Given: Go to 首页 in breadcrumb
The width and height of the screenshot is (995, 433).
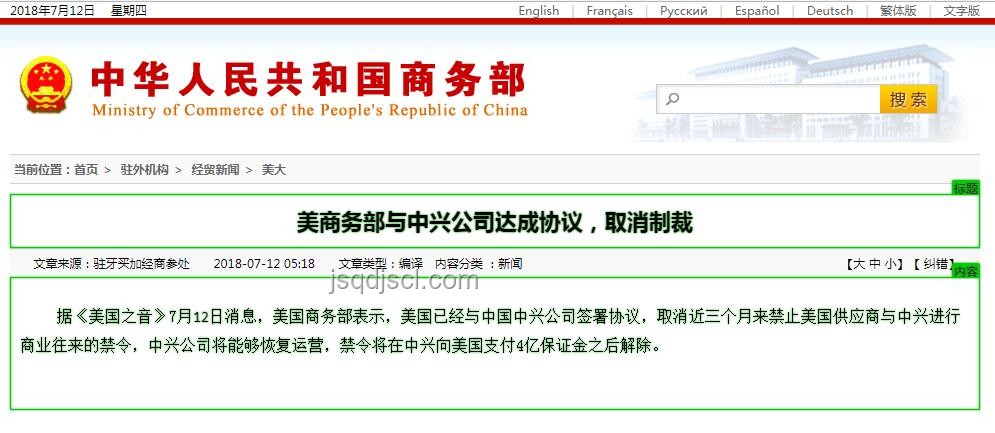Looking at the screenshot, I should [86, 170].
